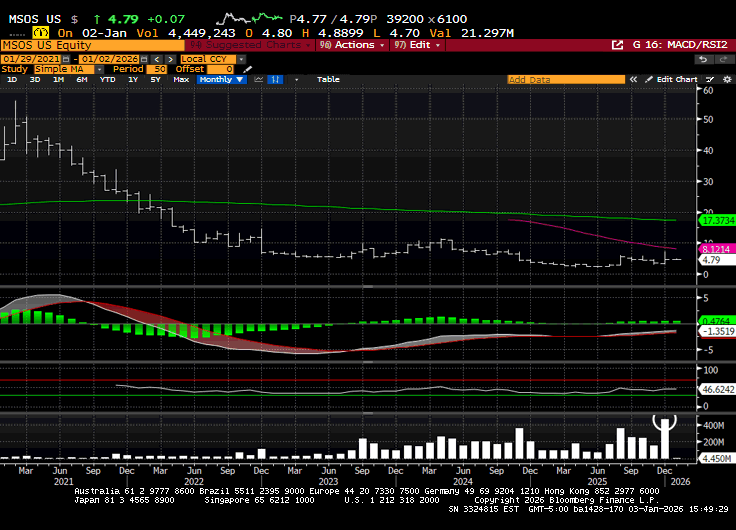
Task: Open the end date calendar picker icon
Action: click(144, 59)
